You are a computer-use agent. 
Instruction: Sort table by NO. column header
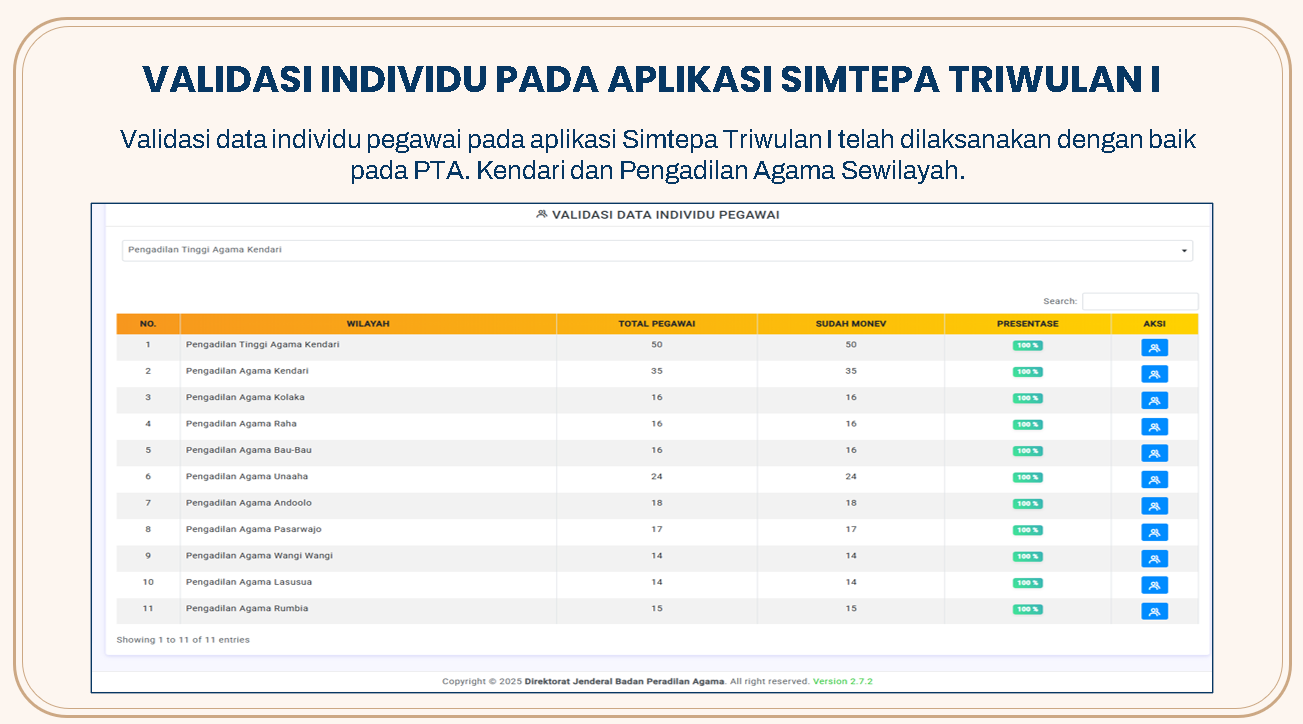pyautogui.click(x=148, y=324)
